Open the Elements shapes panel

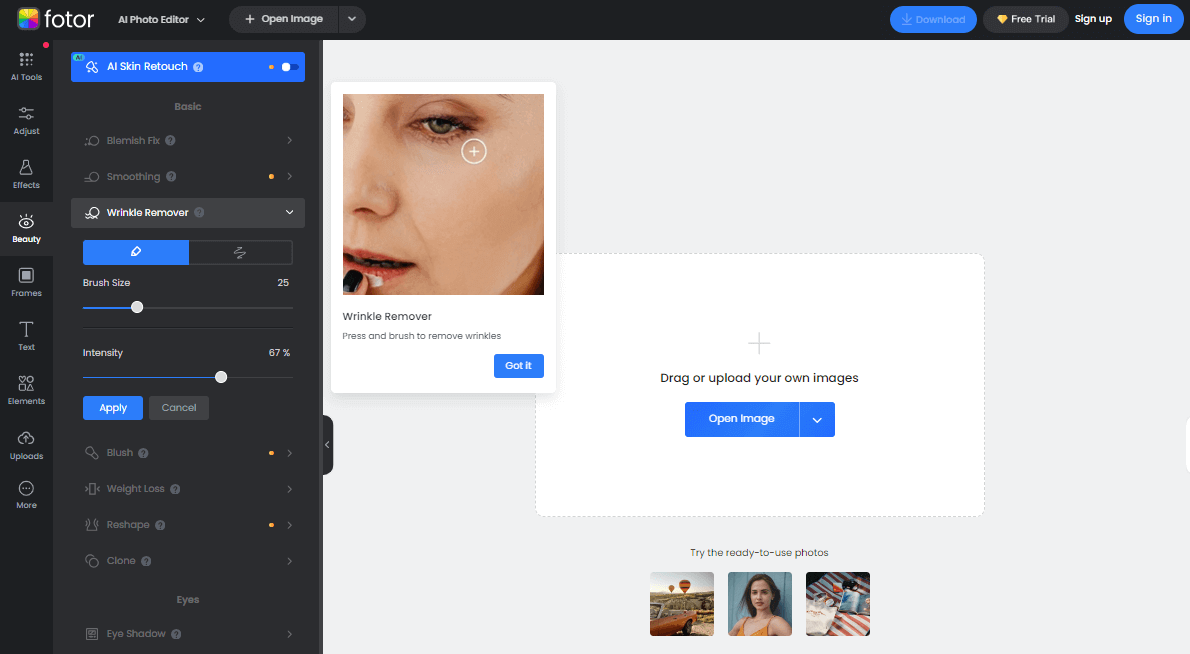click(26, 390)
